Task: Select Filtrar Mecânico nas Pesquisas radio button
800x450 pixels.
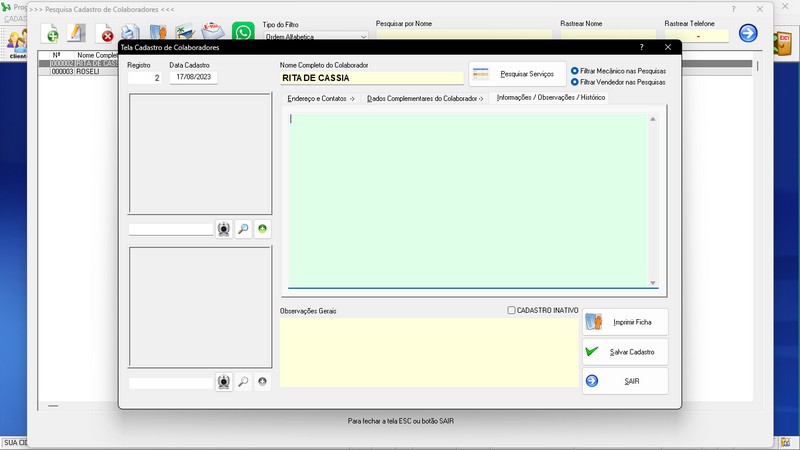Action: click(x=575, y=71)
